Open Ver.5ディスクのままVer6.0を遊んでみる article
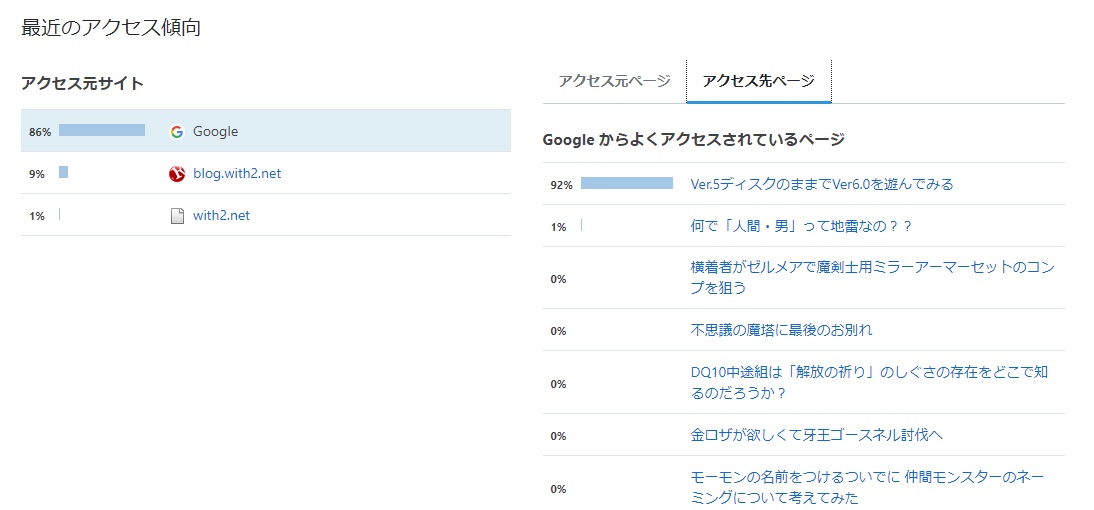The image size is (1094, 510). pyautogui.click(x=821, y=184)
